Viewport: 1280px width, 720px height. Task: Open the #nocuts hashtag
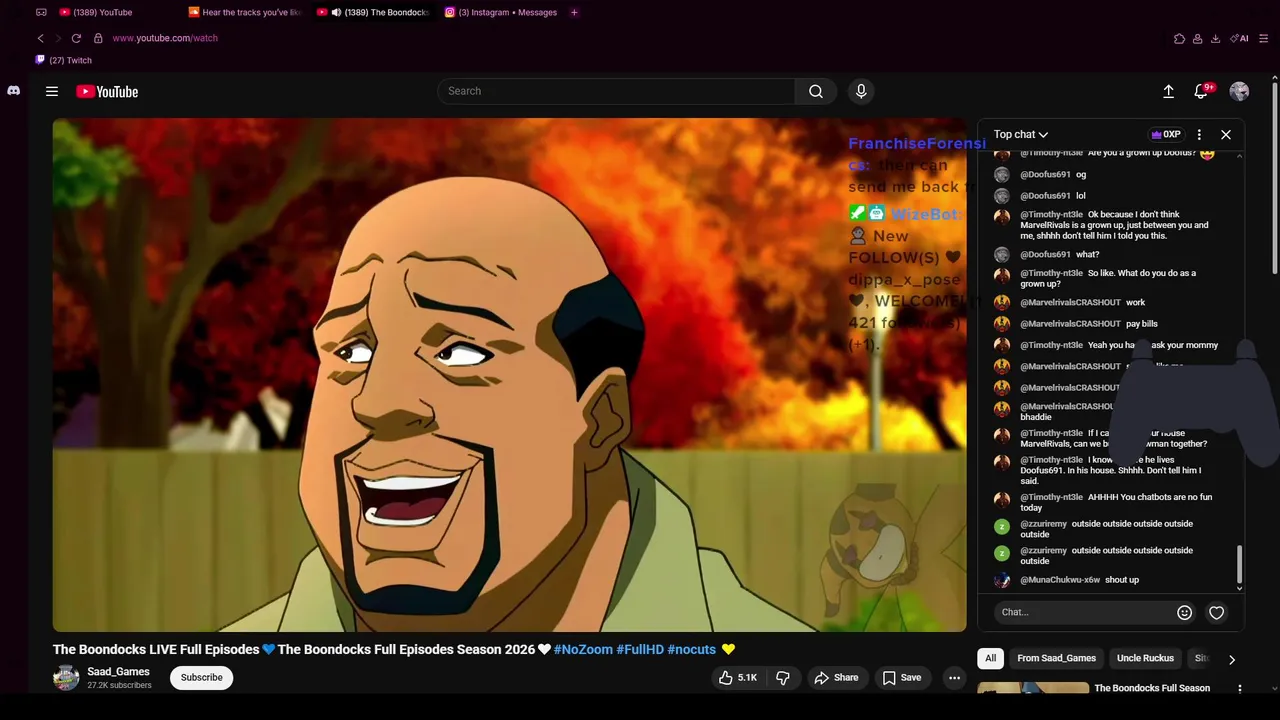[692, 649]
